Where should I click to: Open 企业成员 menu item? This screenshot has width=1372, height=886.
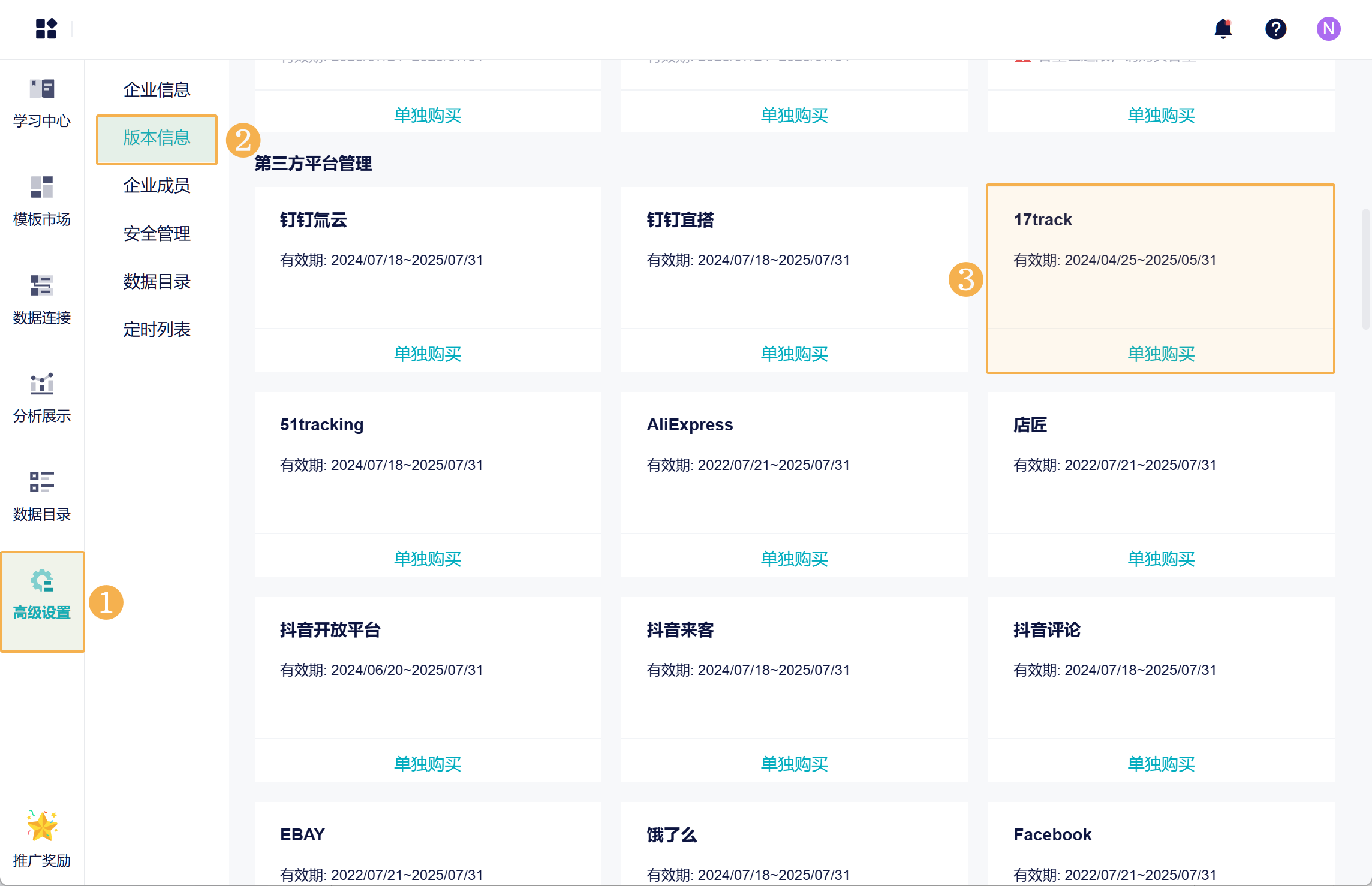pyautogui.click(x=157, y=186)
